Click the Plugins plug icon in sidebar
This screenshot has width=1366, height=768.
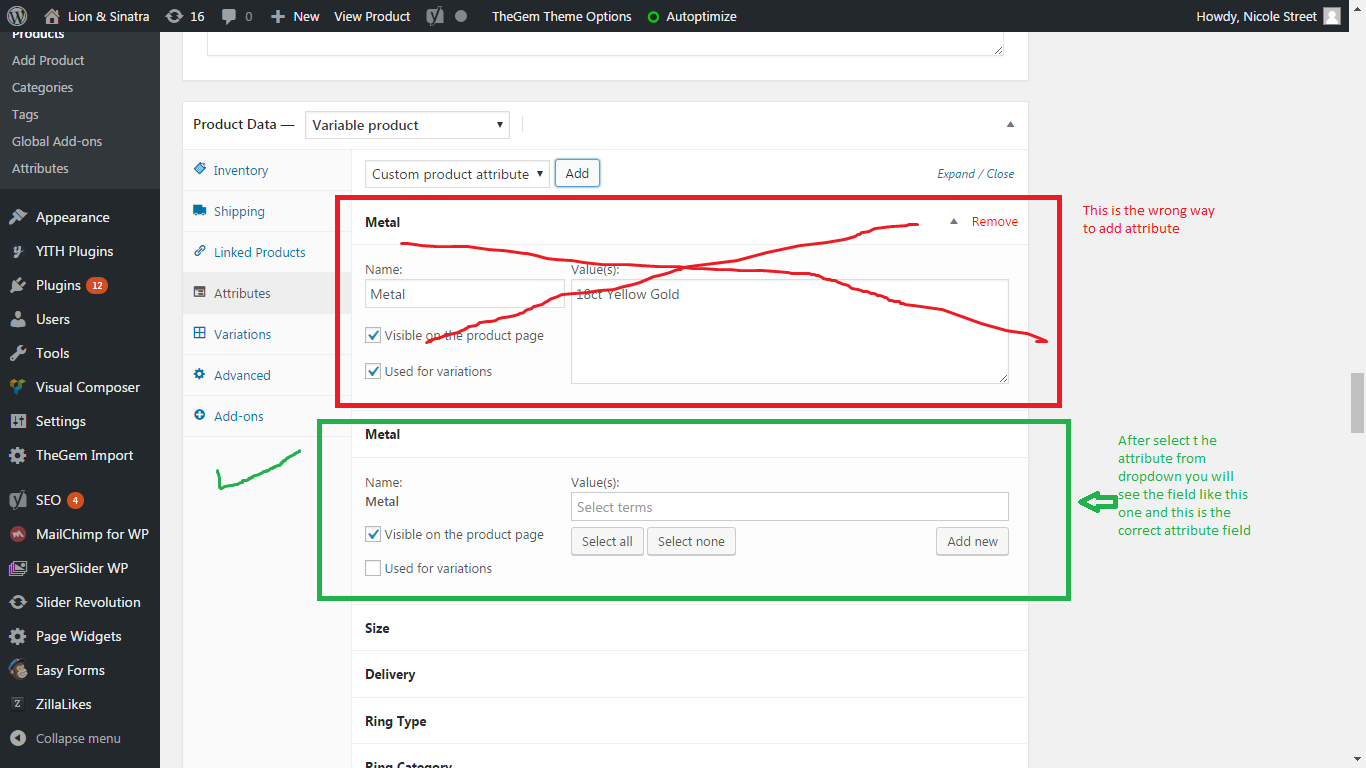pos(18,285)
